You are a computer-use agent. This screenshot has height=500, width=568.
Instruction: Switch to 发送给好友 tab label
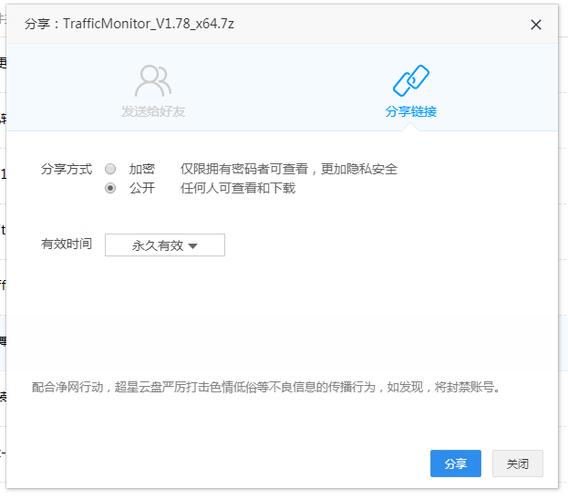(153, 111)
